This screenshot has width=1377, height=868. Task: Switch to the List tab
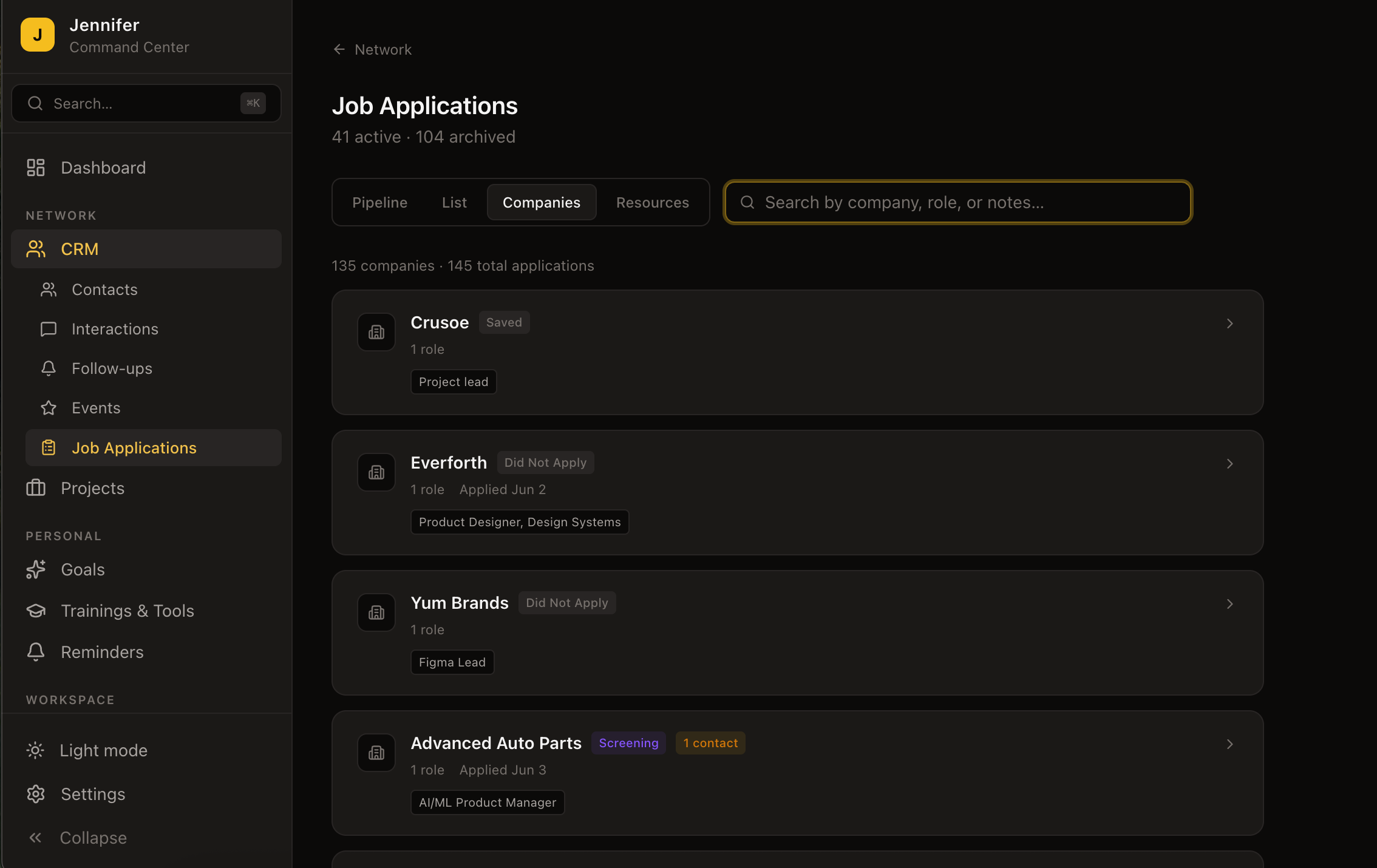coord(455,202)
